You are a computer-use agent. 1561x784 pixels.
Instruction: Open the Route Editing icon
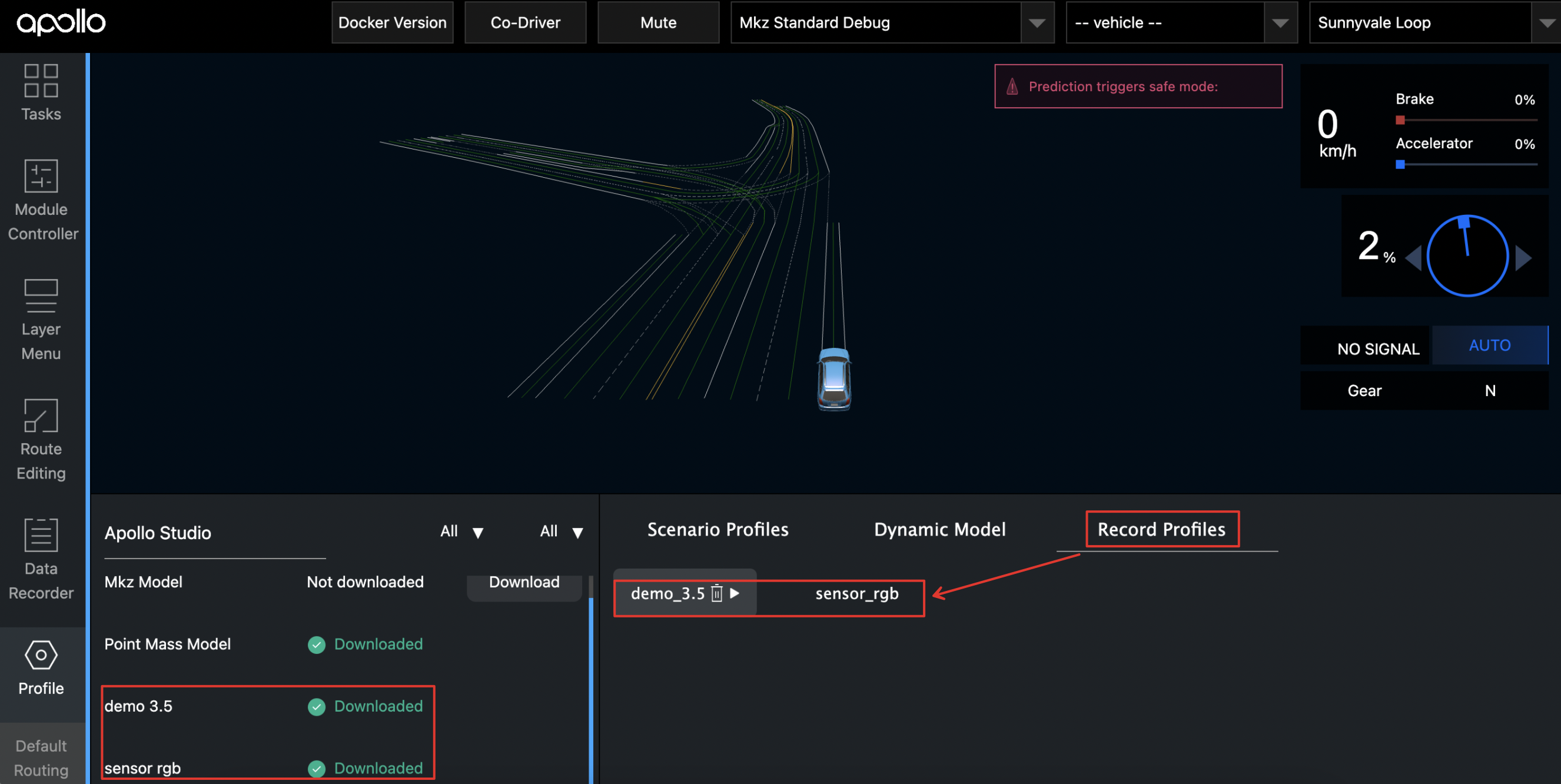point(41,415)
